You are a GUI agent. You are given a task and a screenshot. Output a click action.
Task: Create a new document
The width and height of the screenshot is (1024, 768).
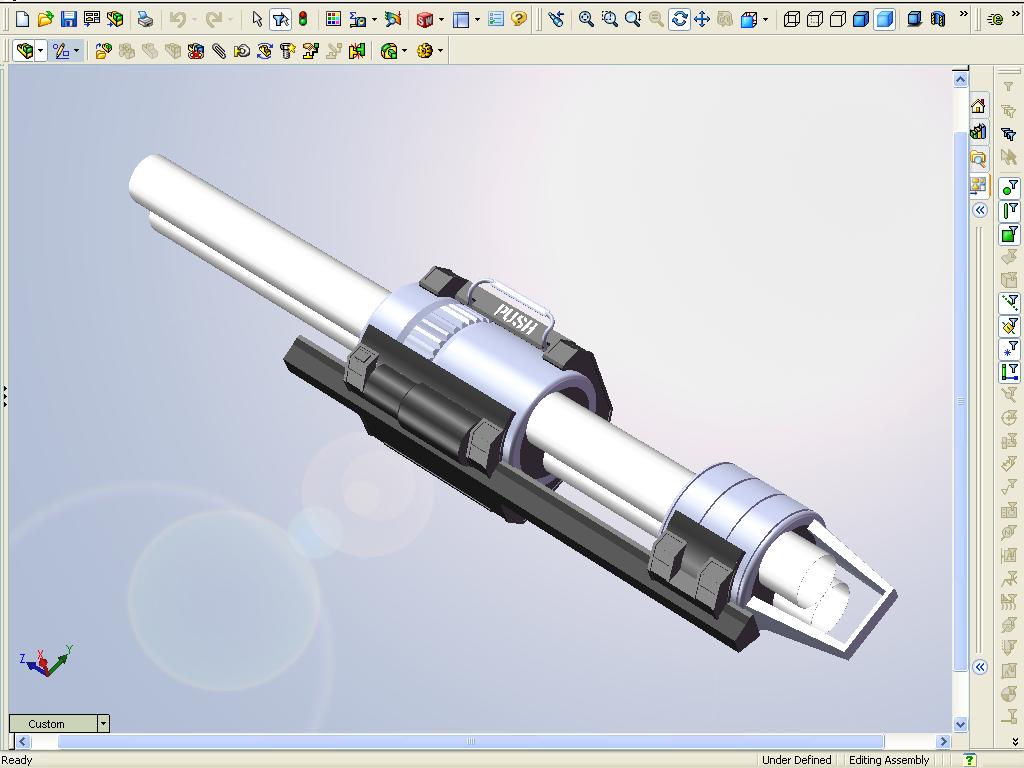[22, 19]
